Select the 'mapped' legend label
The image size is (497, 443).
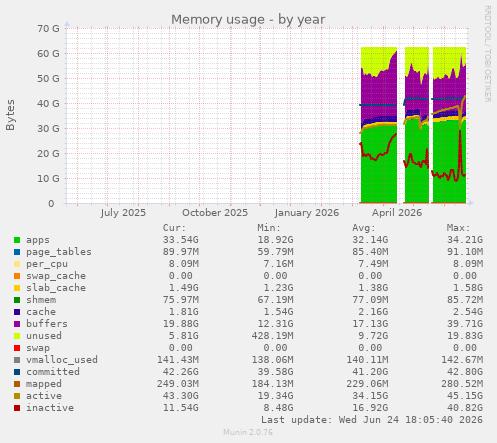click(44, 384)
